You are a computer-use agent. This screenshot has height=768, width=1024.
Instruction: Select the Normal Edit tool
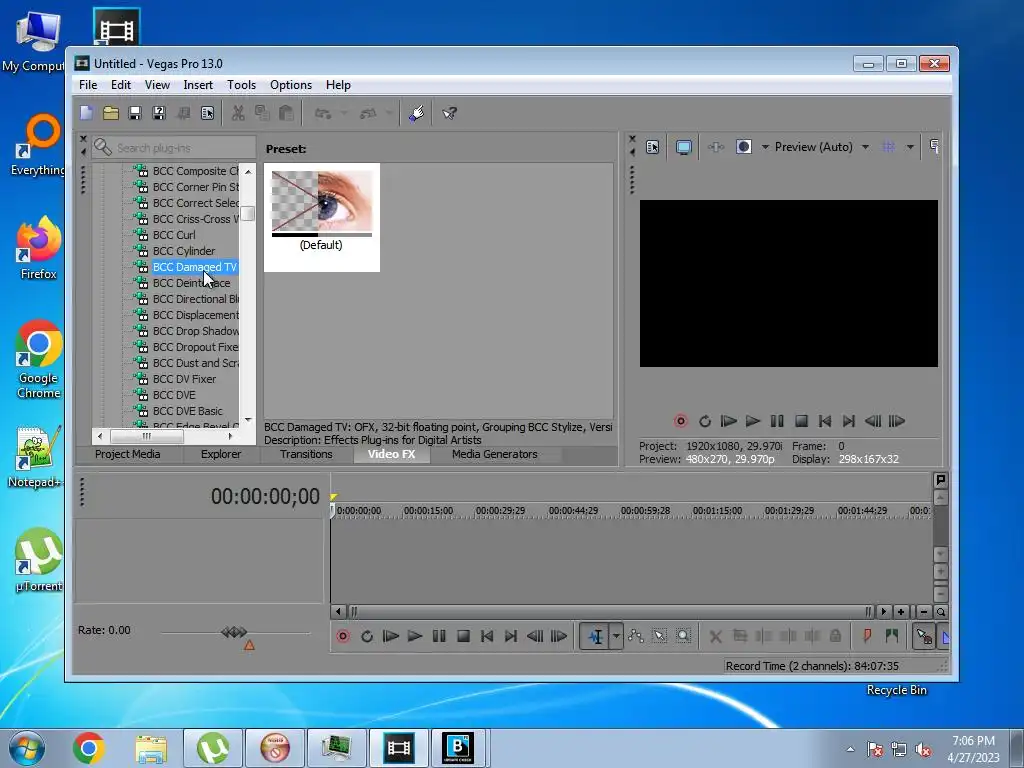point(595,636)
